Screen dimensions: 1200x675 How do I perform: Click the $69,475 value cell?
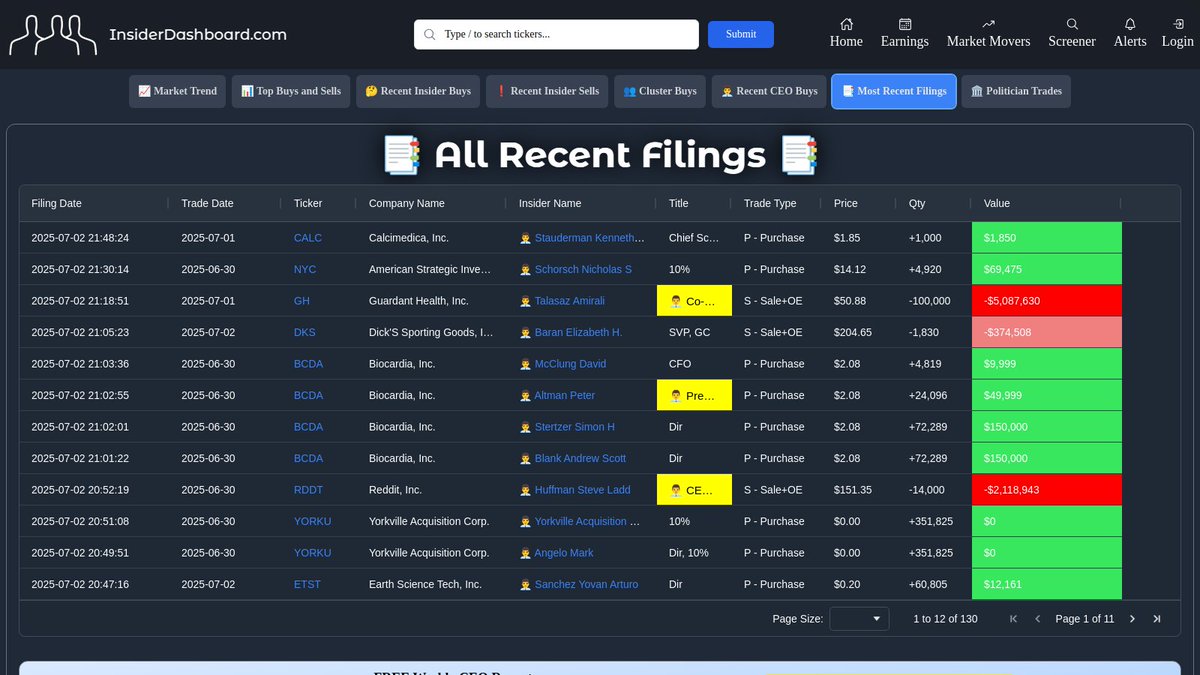point(1047,270)
